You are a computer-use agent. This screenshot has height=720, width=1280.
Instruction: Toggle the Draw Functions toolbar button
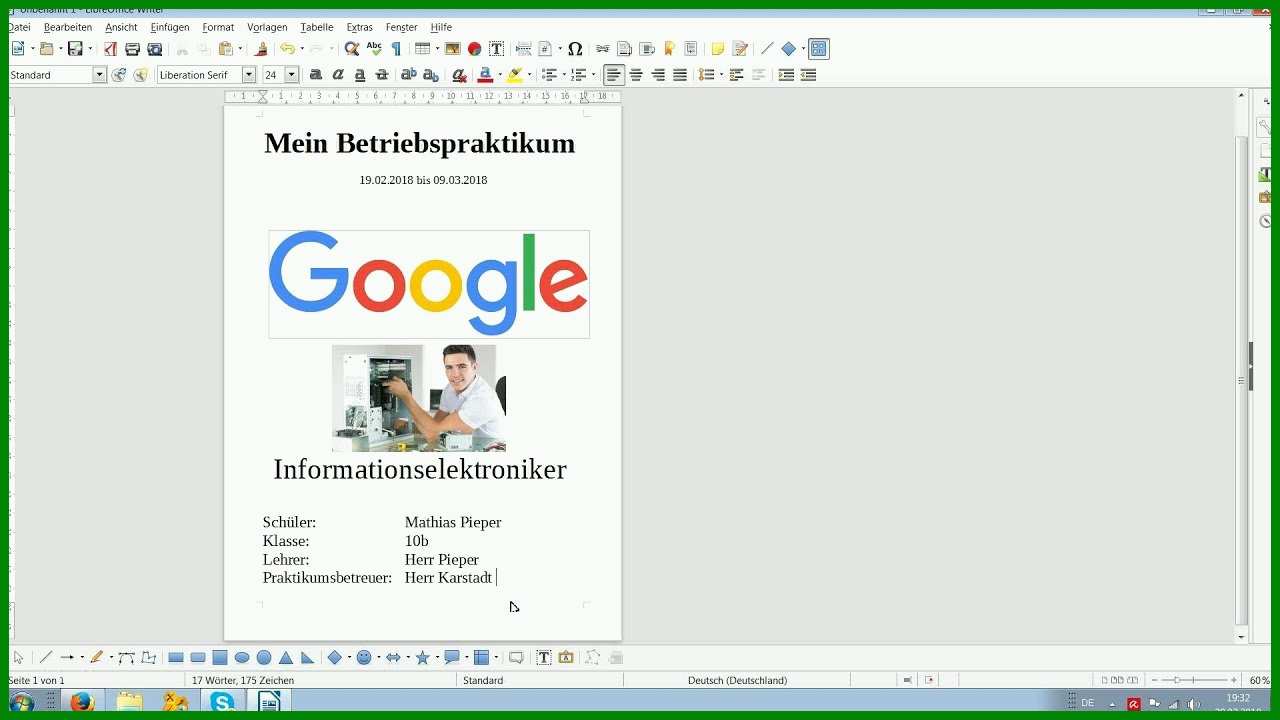point(819,49)
